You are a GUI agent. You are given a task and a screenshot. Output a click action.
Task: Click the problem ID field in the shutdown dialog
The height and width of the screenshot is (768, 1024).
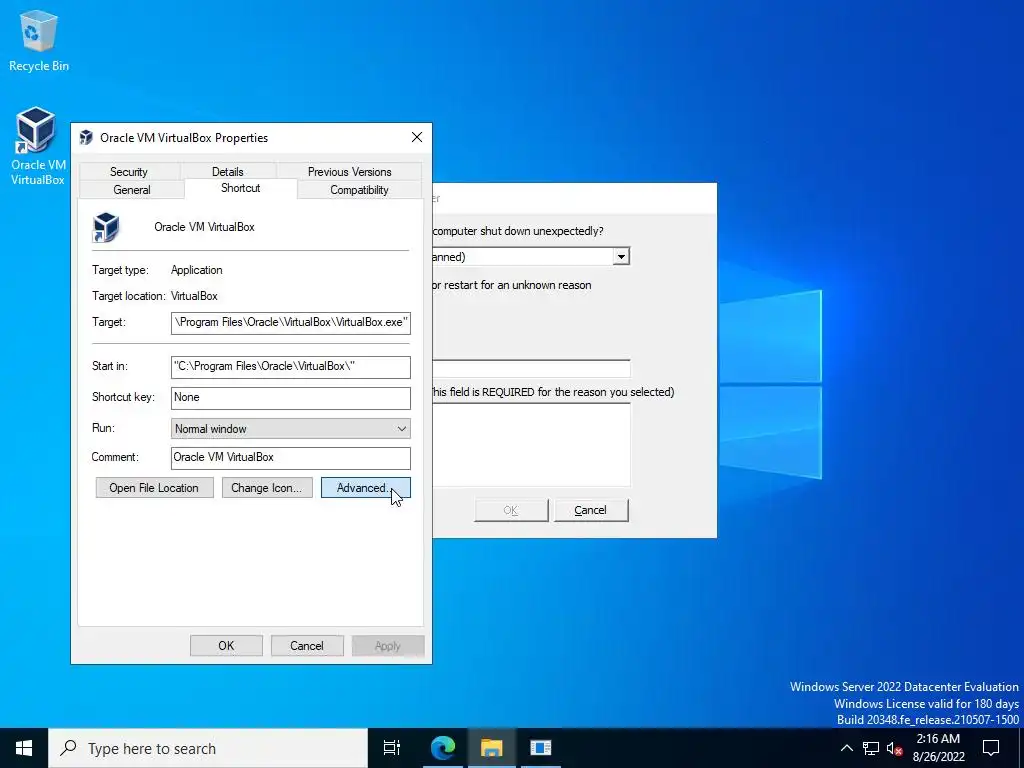point(531,368)
